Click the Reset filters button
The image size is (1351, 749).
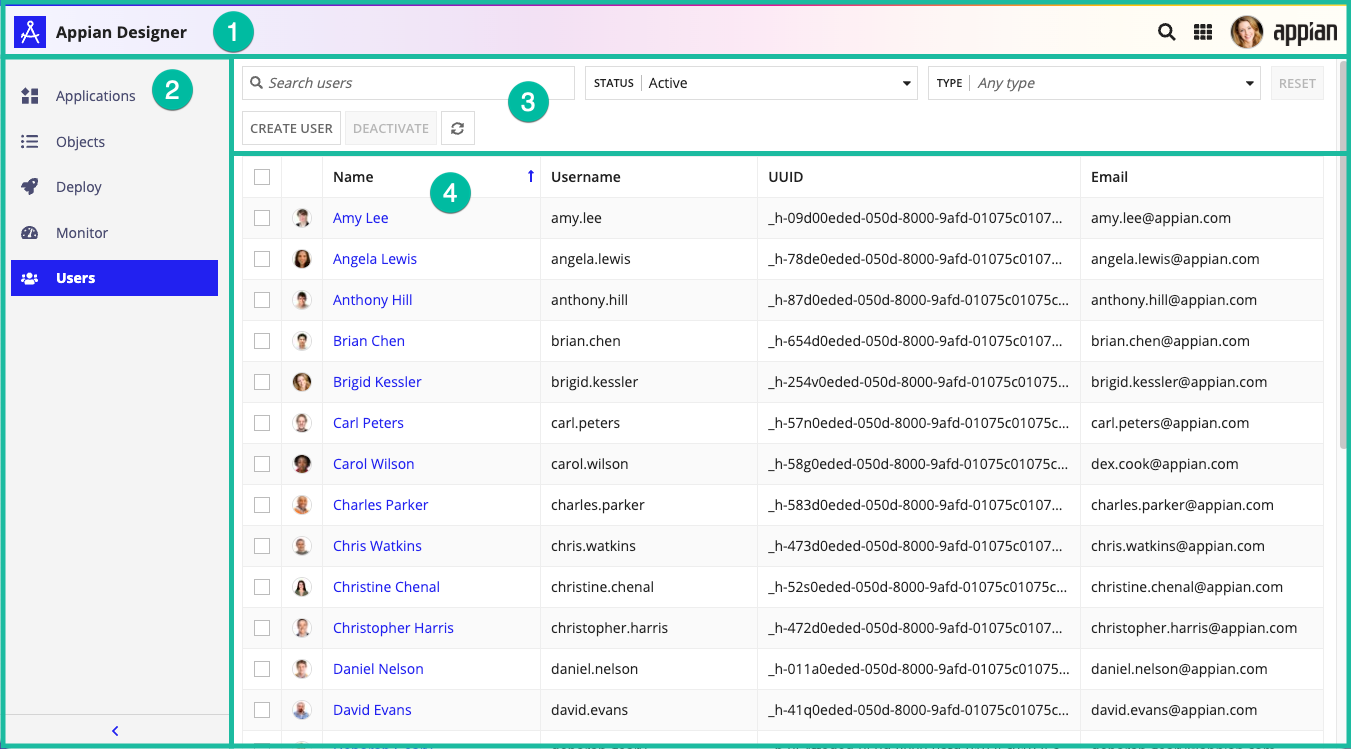coord(1297,83)
